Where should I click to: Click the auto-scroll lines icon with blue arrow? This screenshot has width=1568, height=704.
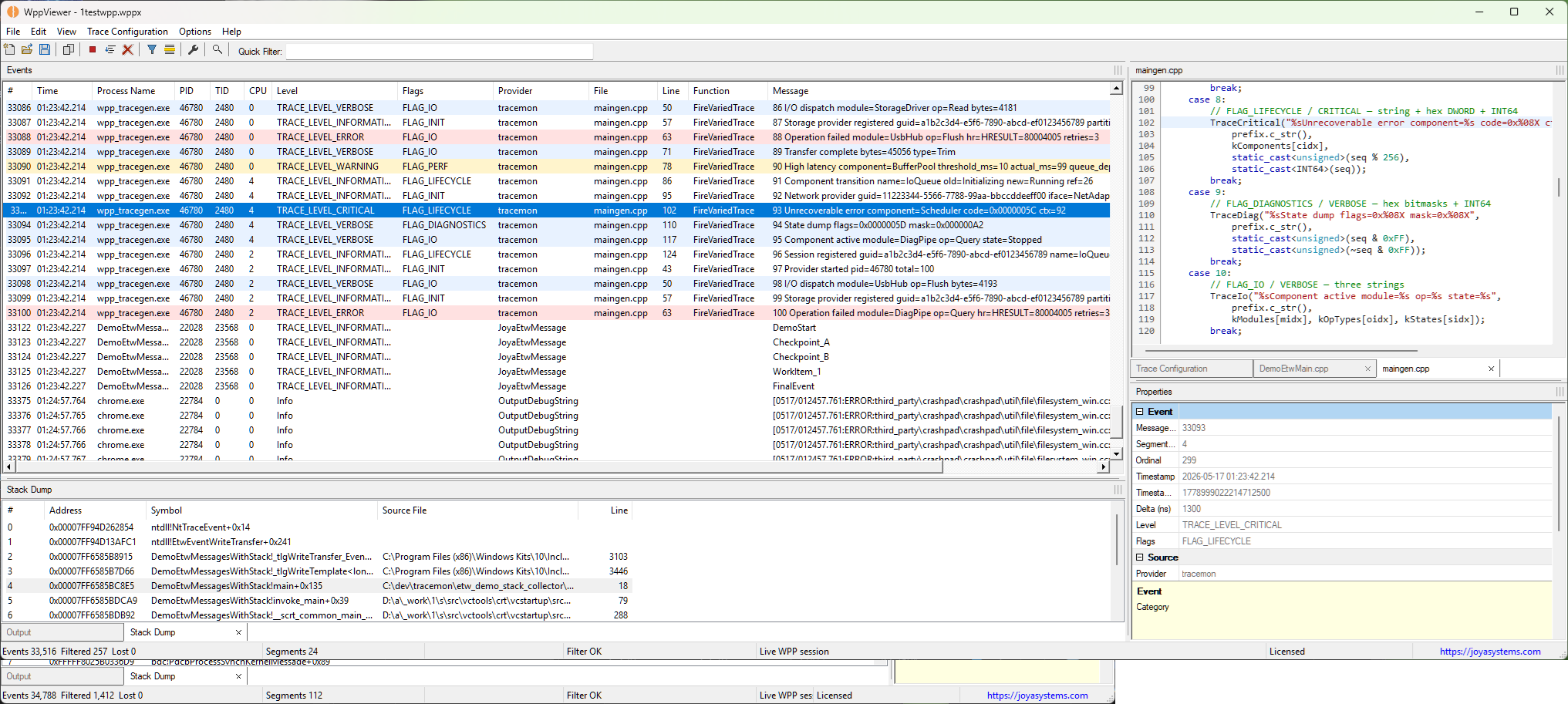[110, 49]
